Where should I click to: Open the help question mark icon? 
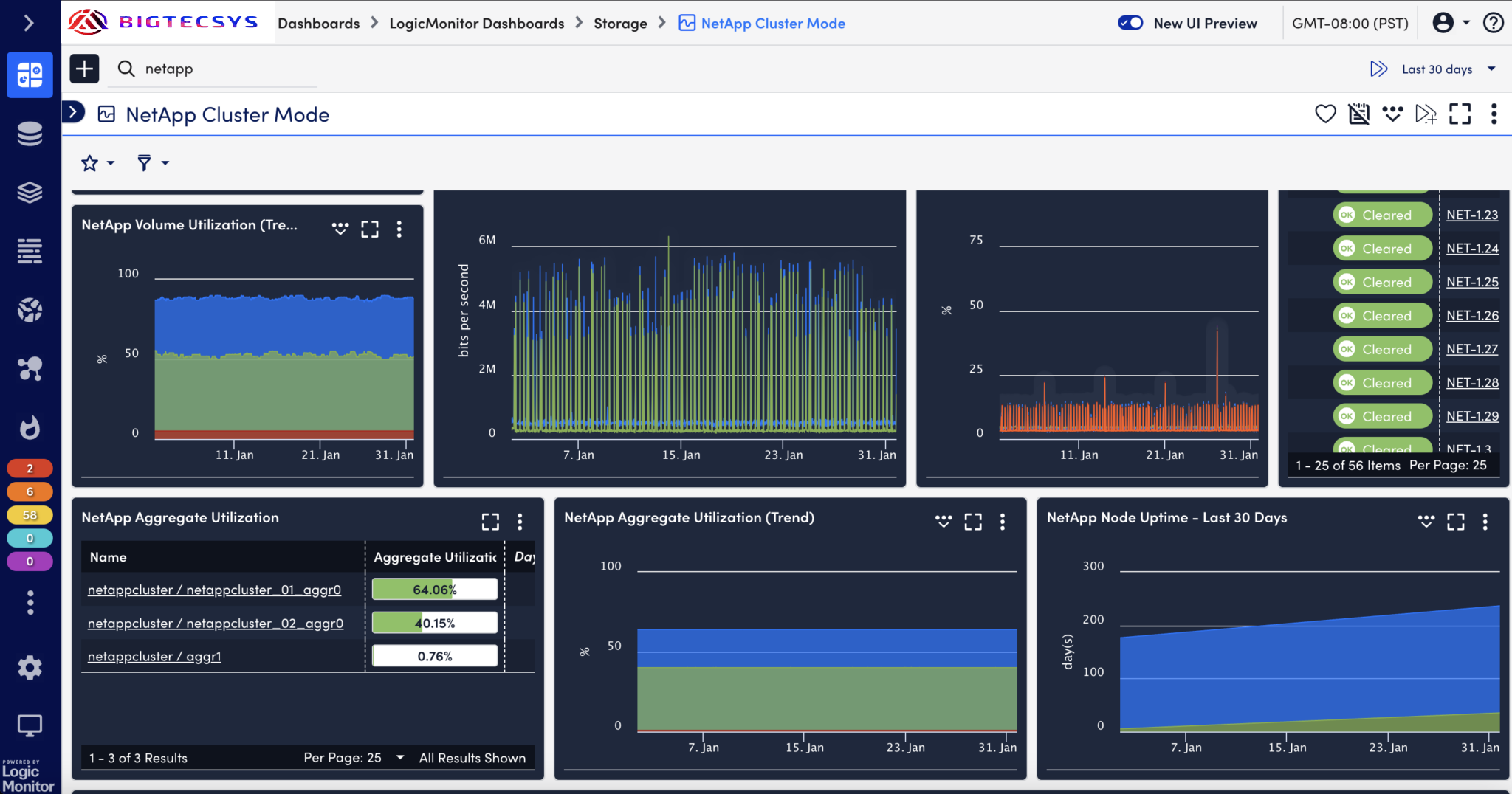(1493, 23)
